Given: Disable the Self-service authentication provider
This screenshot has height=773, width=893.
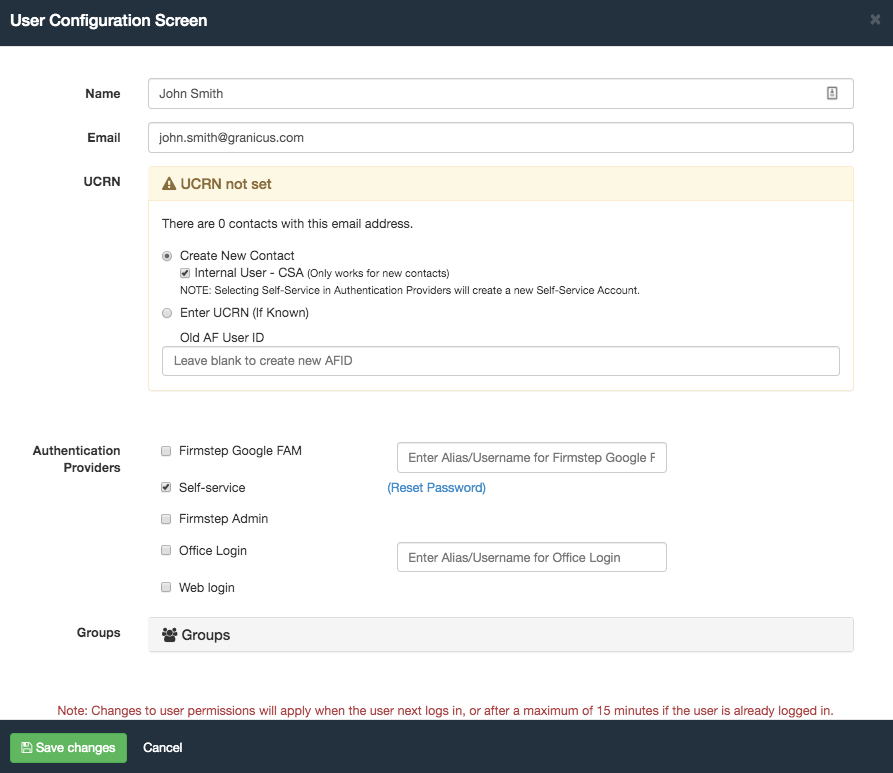Looking at the screenshot, I should (x=165, y=487).
